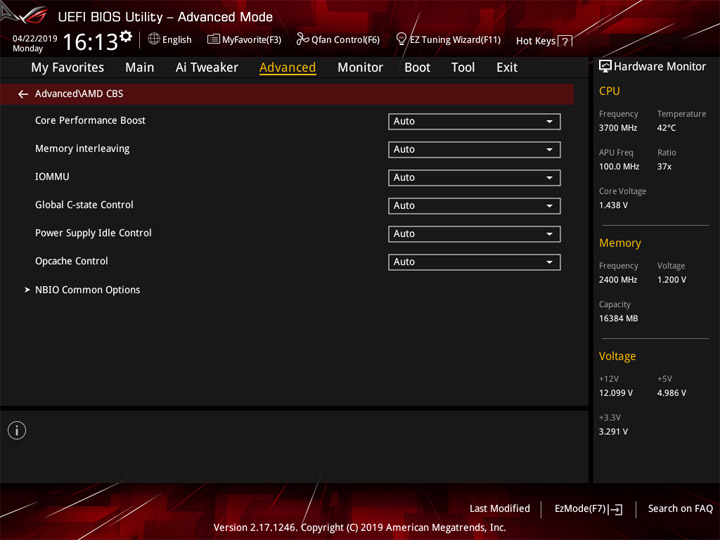Image resolution: width=720 pixels, height=540 pixels.
Task: Click the globe language icon
Action: [154, 39]
